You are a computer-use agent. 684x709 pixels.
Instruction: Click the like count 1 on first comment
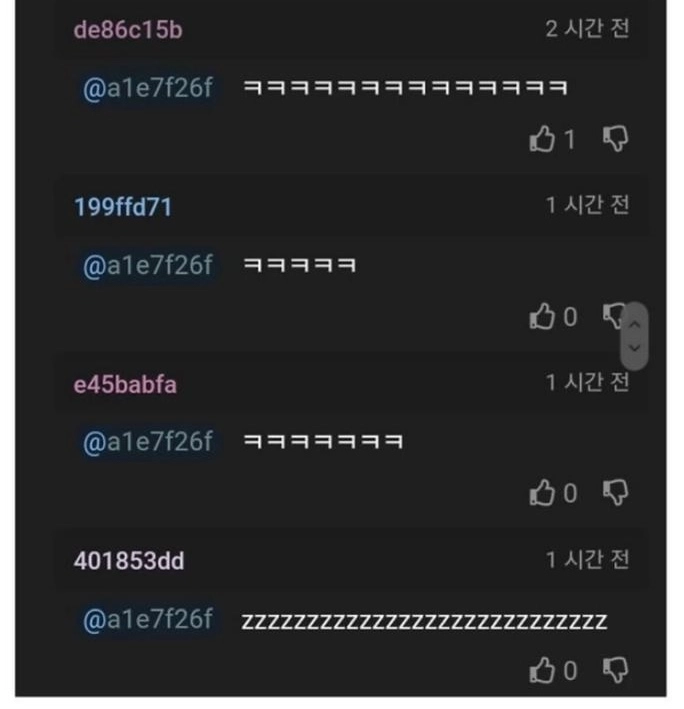[x=570, y=139]
